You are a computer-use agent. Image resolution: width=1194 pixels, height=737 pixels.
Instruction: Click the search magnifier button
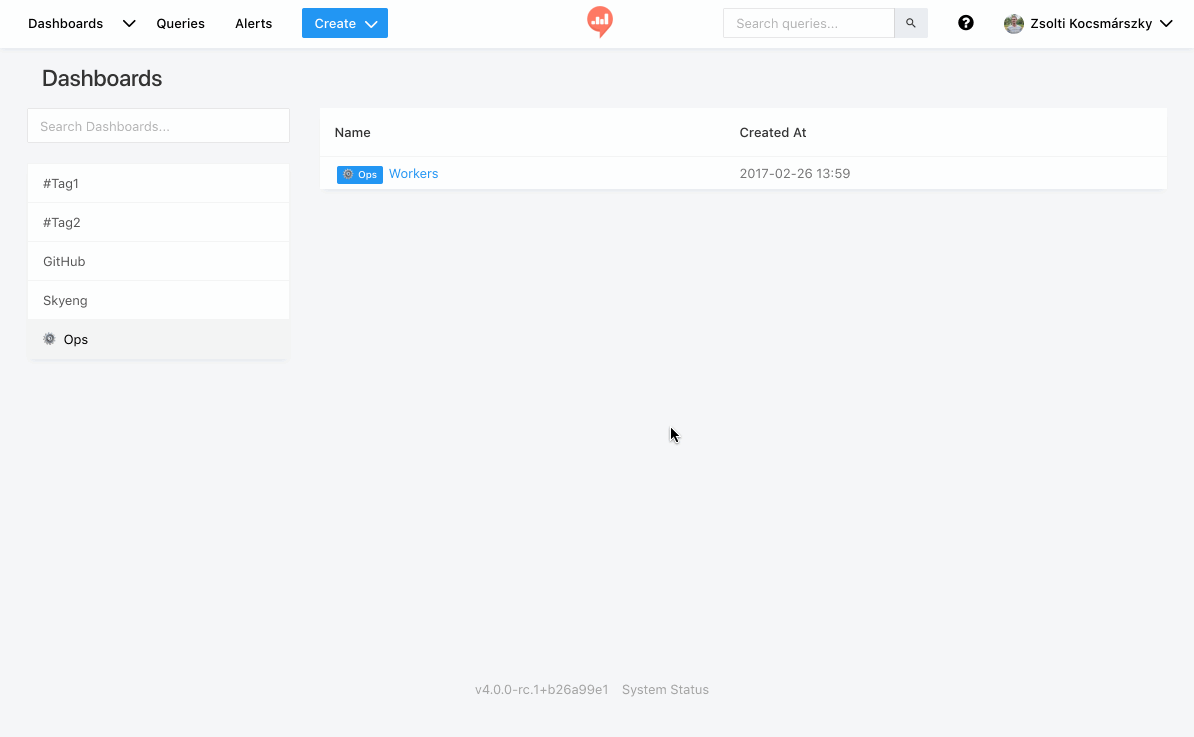pyautogui.click(x=910, y=23)
